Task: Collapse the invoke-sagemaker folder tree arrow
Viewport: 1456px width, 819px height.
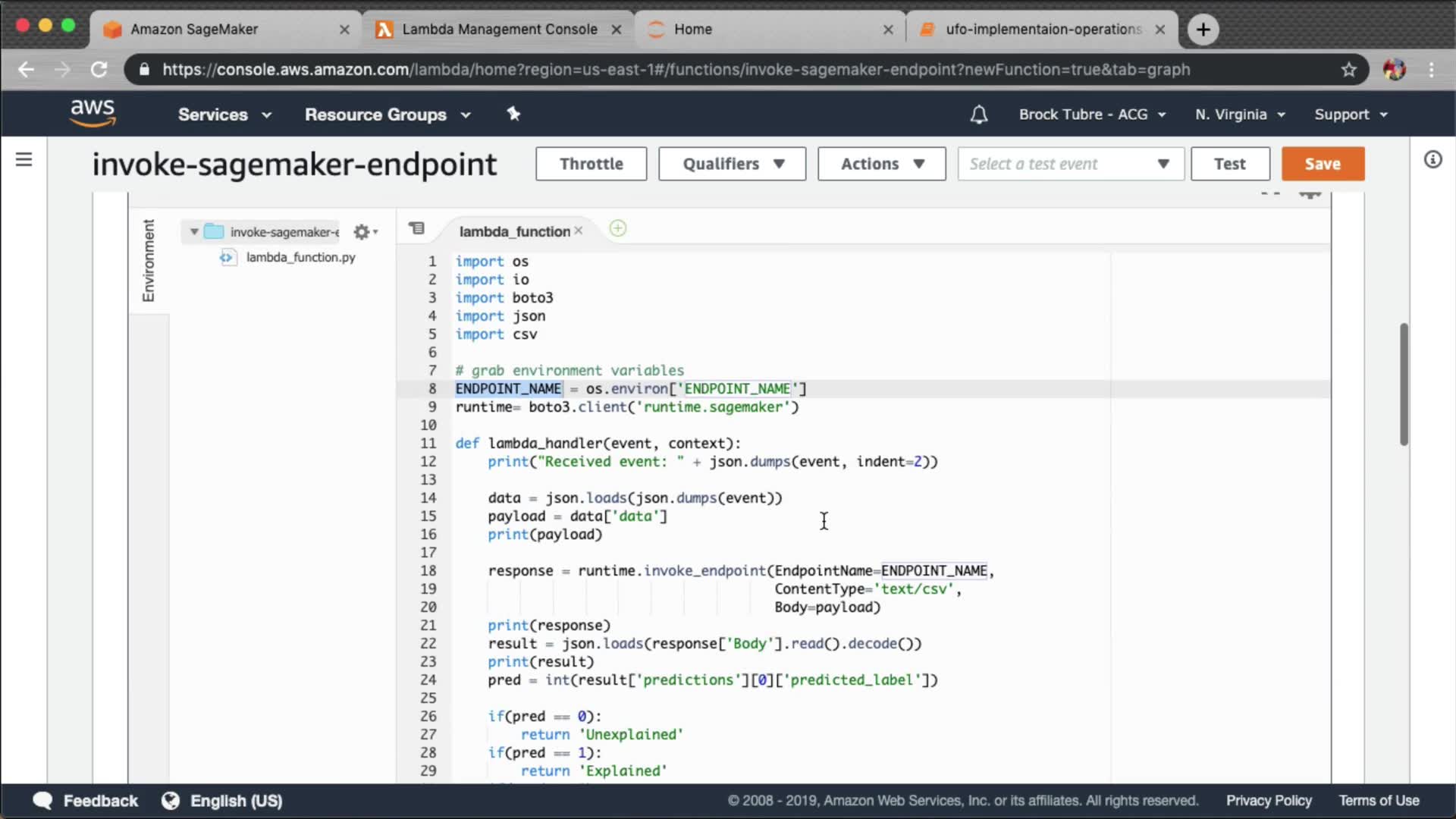Action: tap(194, 232)
